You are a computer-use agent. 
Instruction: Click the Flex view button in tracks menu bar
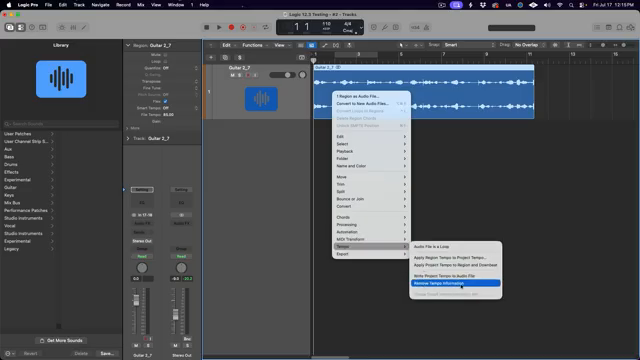(336, 45)
